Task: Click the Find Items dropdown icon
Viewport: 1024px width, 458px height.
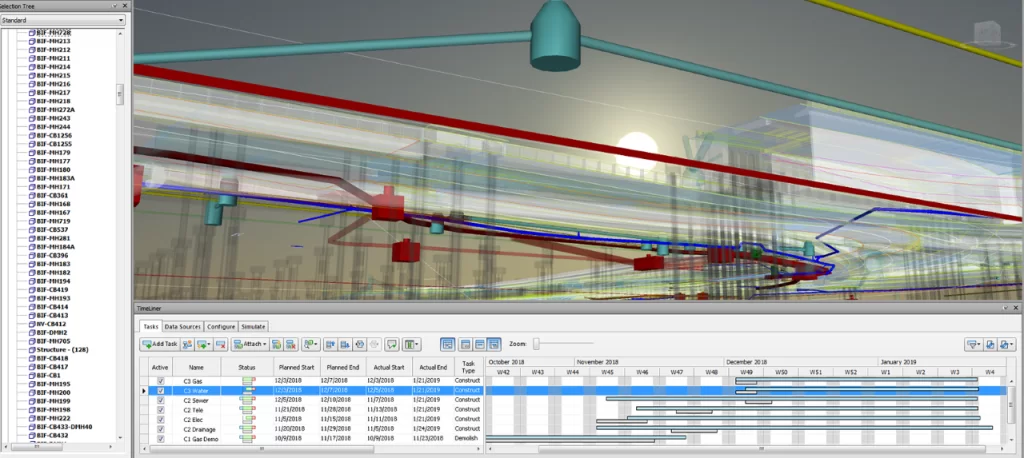Action: pos(311,344)
